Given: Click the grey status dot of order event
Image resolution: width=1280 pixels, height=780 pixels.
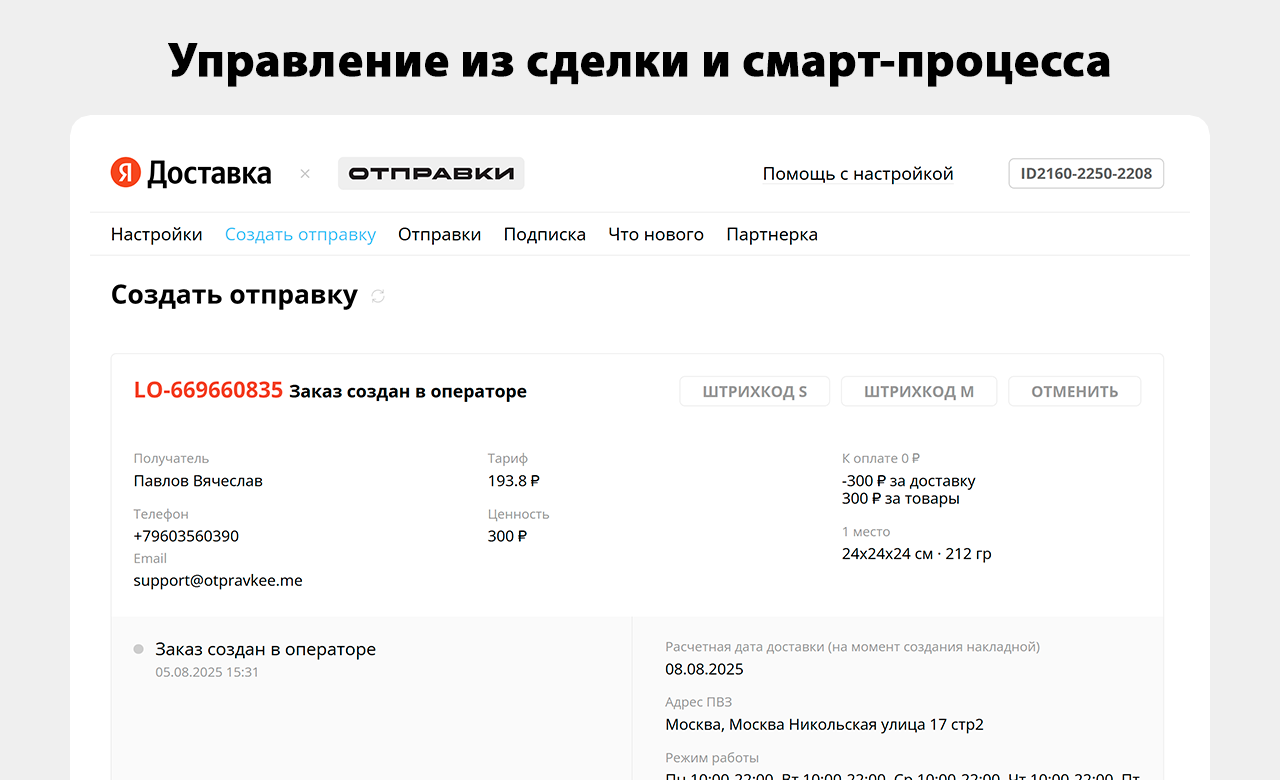Looking at the screenshot, I should tap(138, 649).
